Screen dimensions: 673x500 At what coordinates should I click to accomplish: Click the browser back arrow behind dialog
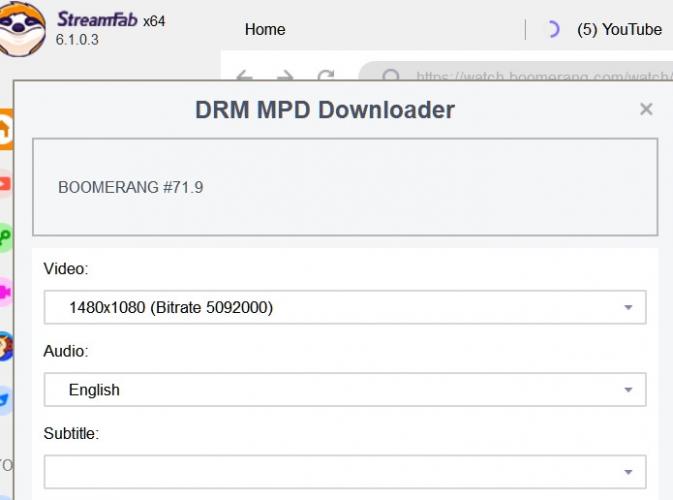[x=245, y=75]
